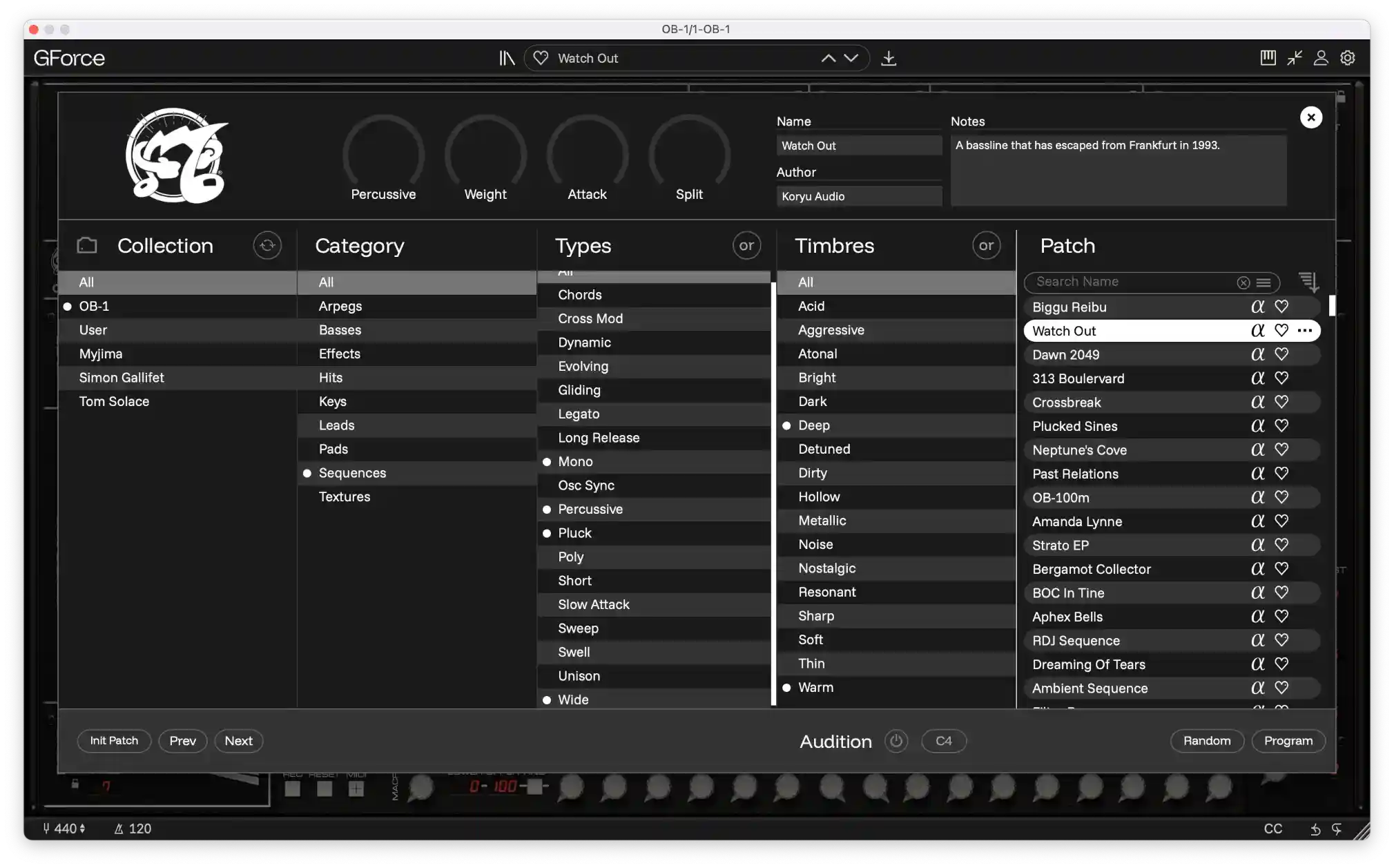Click the save patch download icon

(x=889, y=59)
